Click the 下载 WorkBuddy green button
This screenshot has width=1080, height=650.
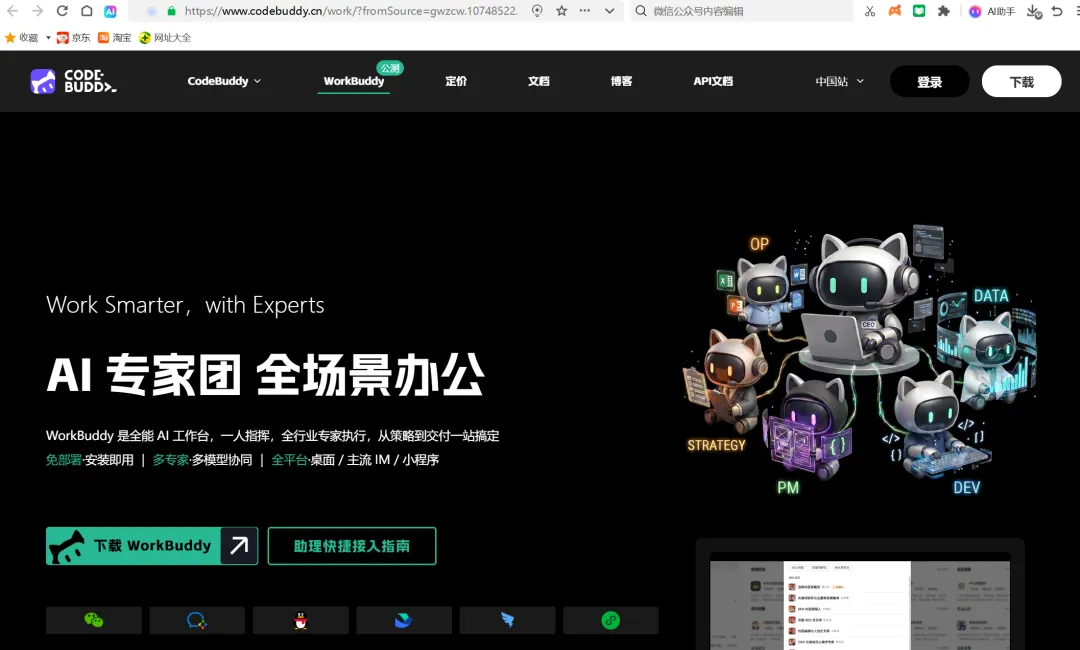tap(152, 546)
